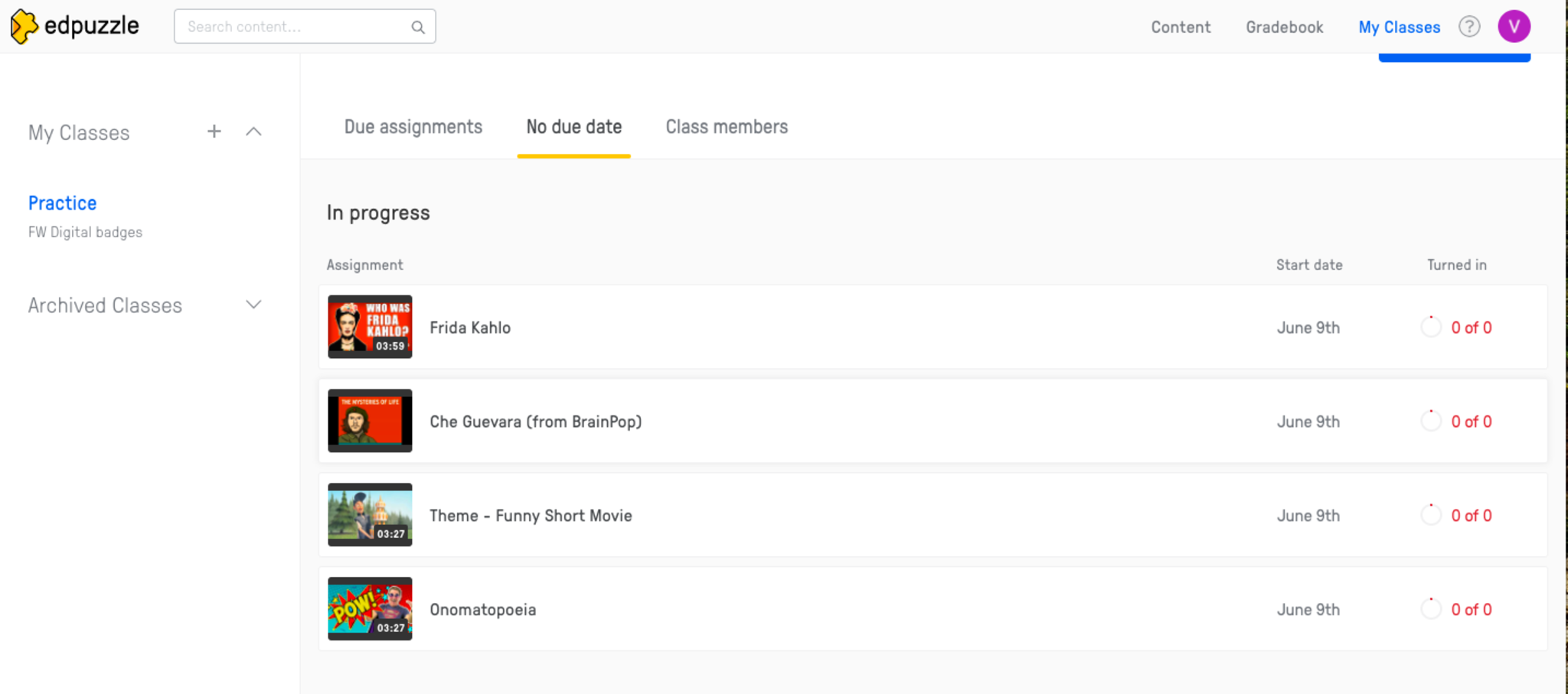Screen dimensions: 1568x694
Task: Click the Search content field
Action: 295,27
